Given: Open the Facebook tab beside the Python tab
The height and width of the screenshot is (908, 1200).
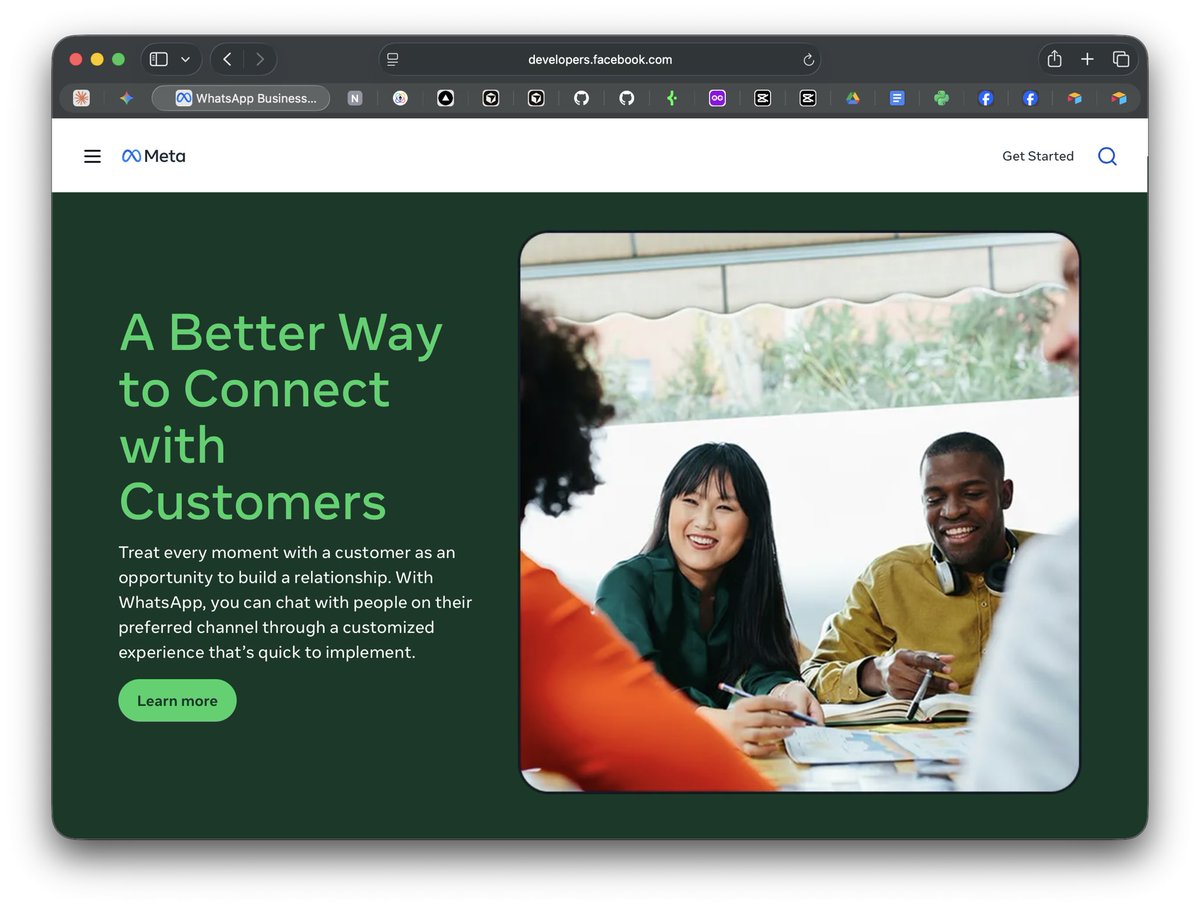Looking at the screenshot, I should [986, 98].
